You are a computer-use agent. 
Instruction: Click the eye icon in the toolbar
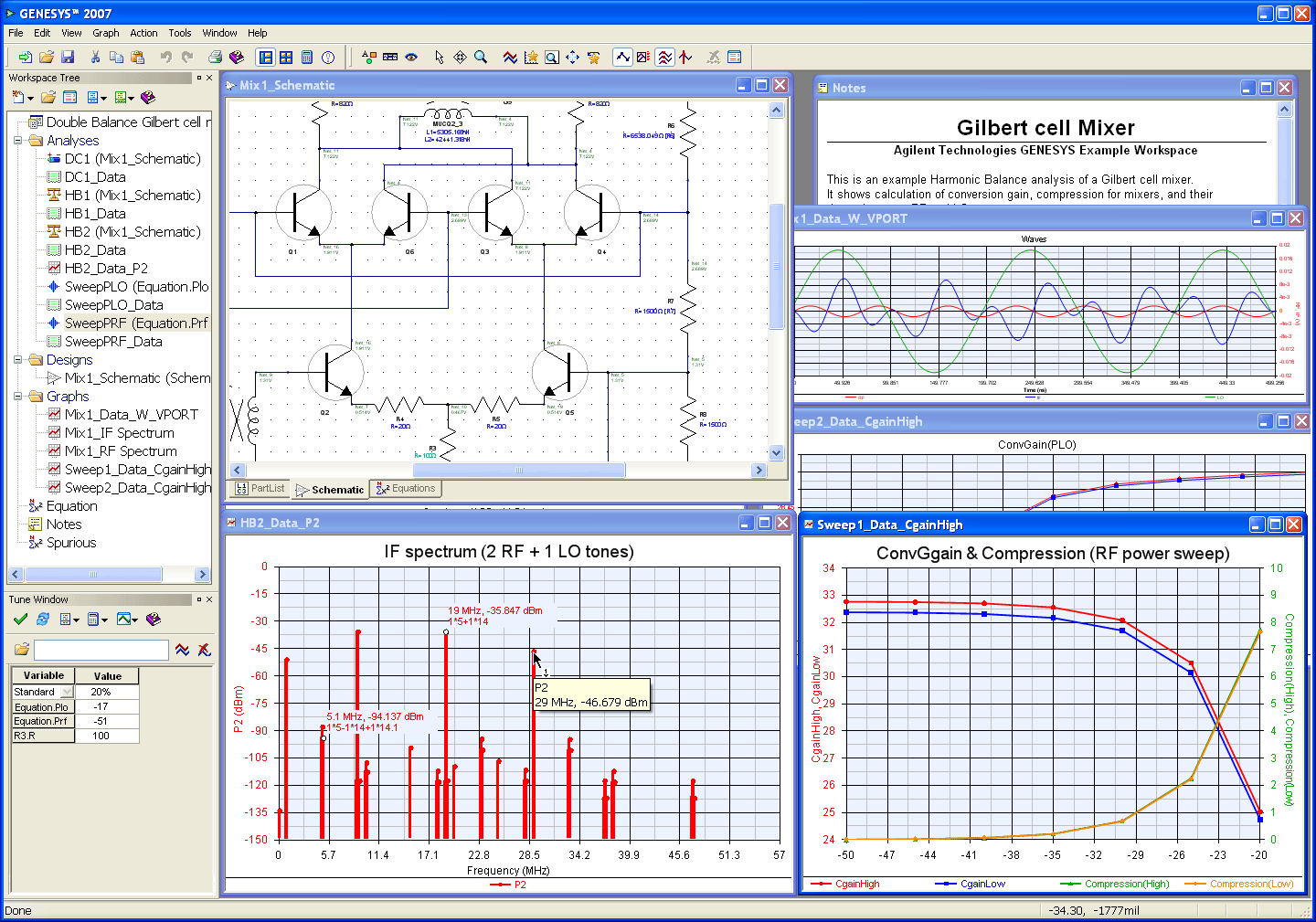(411, 57)
